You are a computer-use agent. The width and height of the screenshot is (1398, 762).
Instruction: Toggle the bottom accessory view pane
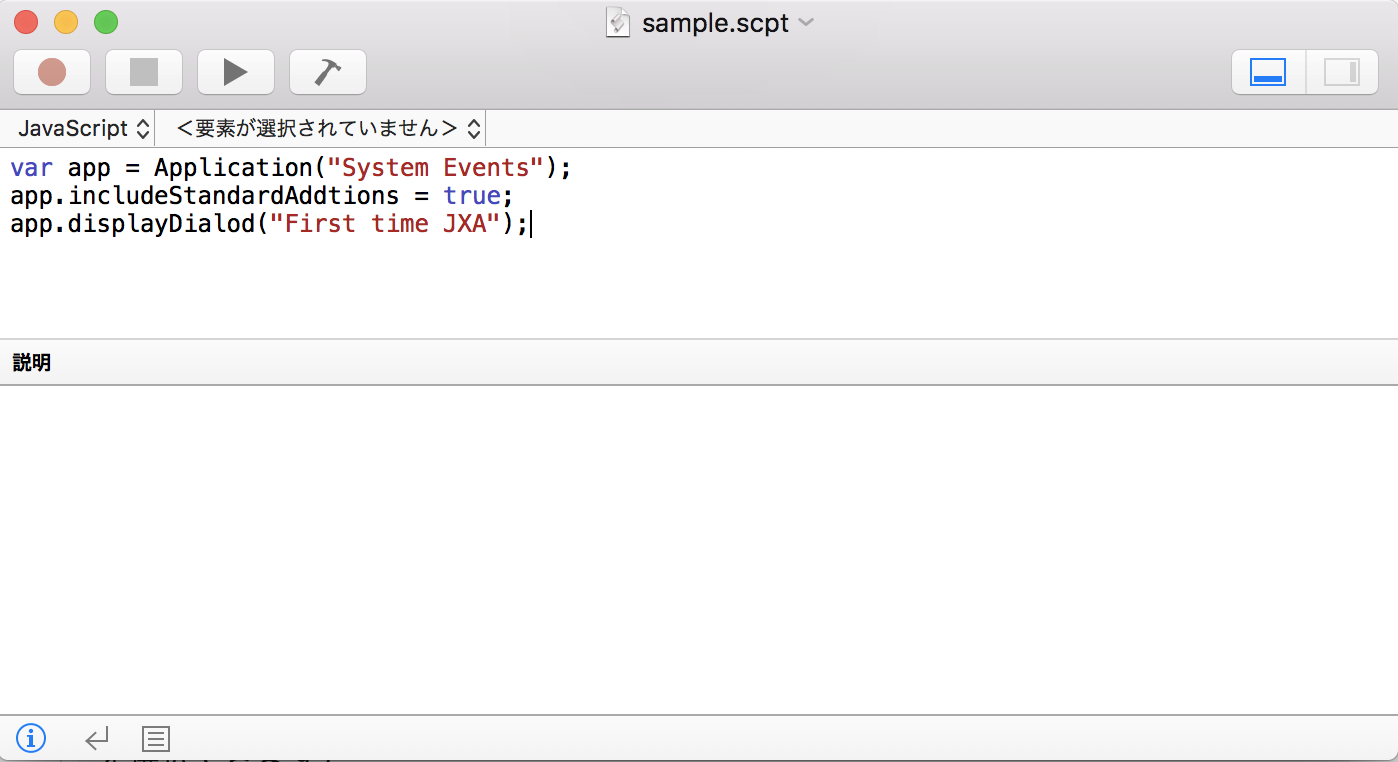pyautogui.click(x=1268, y=72)
